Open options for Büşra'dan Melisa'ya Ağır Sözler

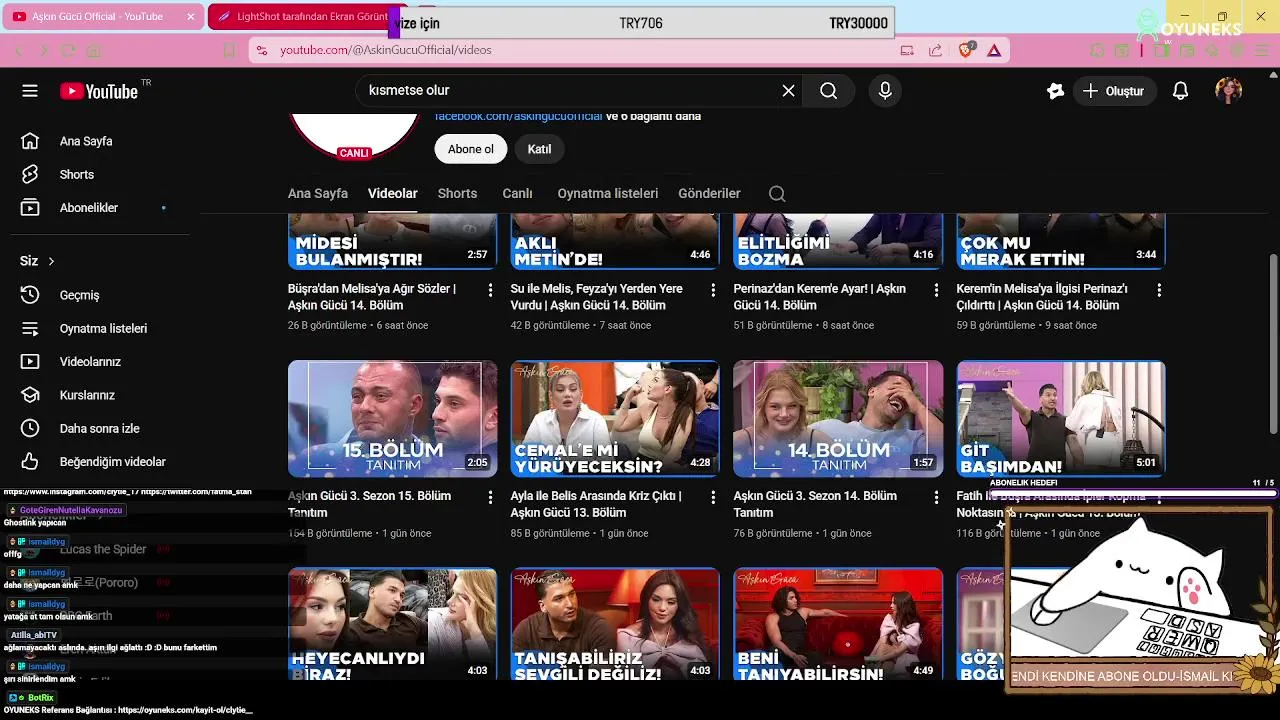(490, 290)
